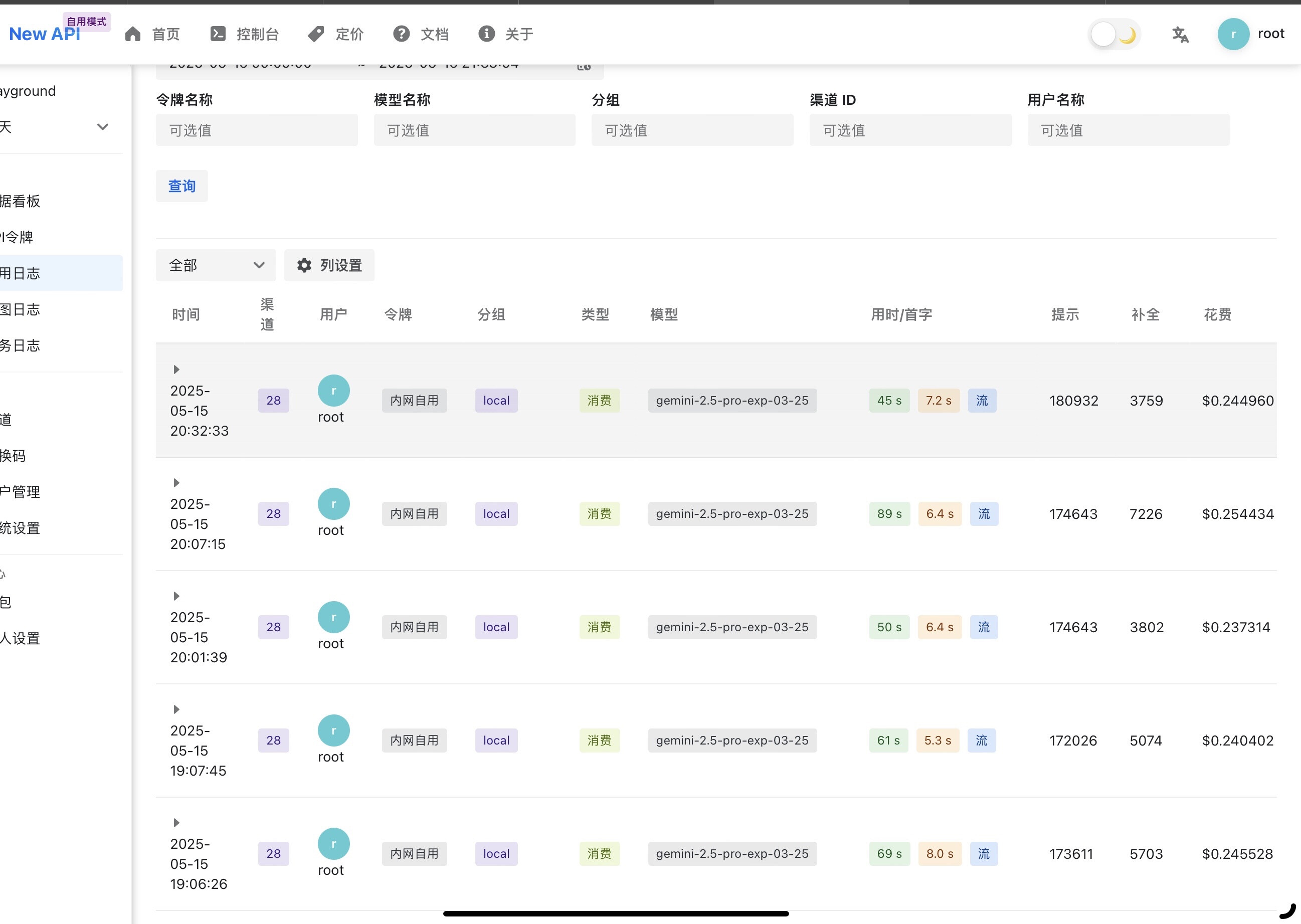Click the gemini-2.5-pro-exp-03-25 tag in first row
This screenshot has width=1301, height=924.
[x=731, y=401]
